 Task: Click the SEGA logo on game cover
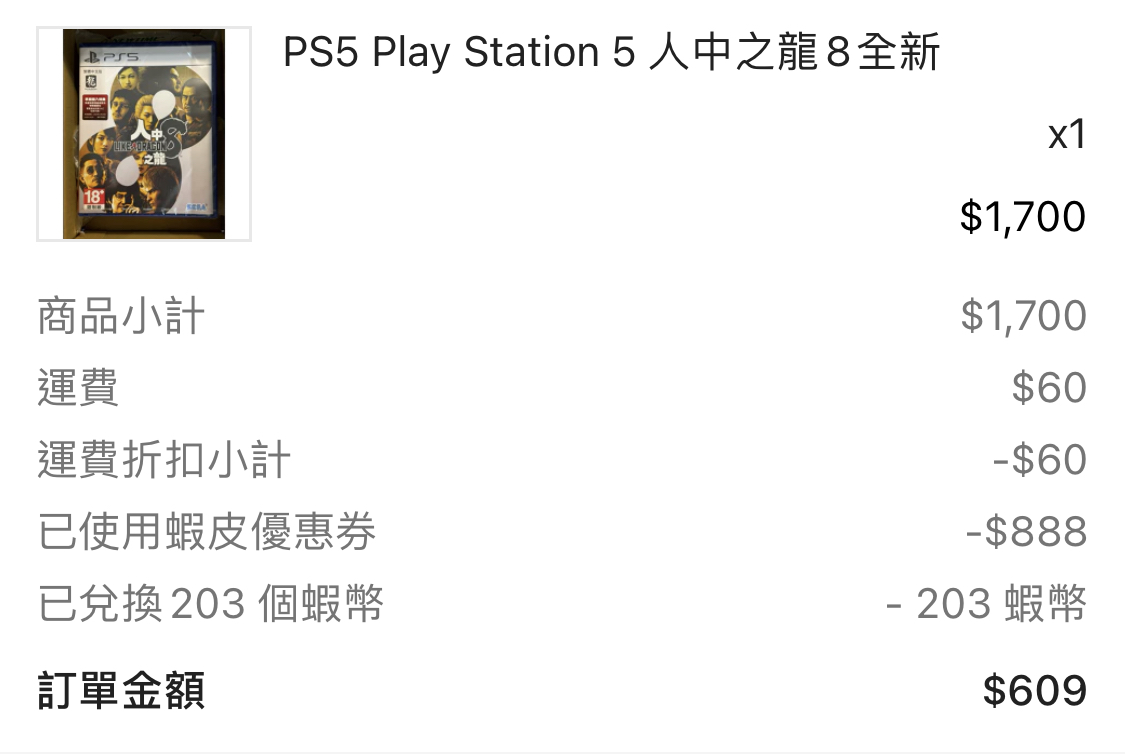196,207
